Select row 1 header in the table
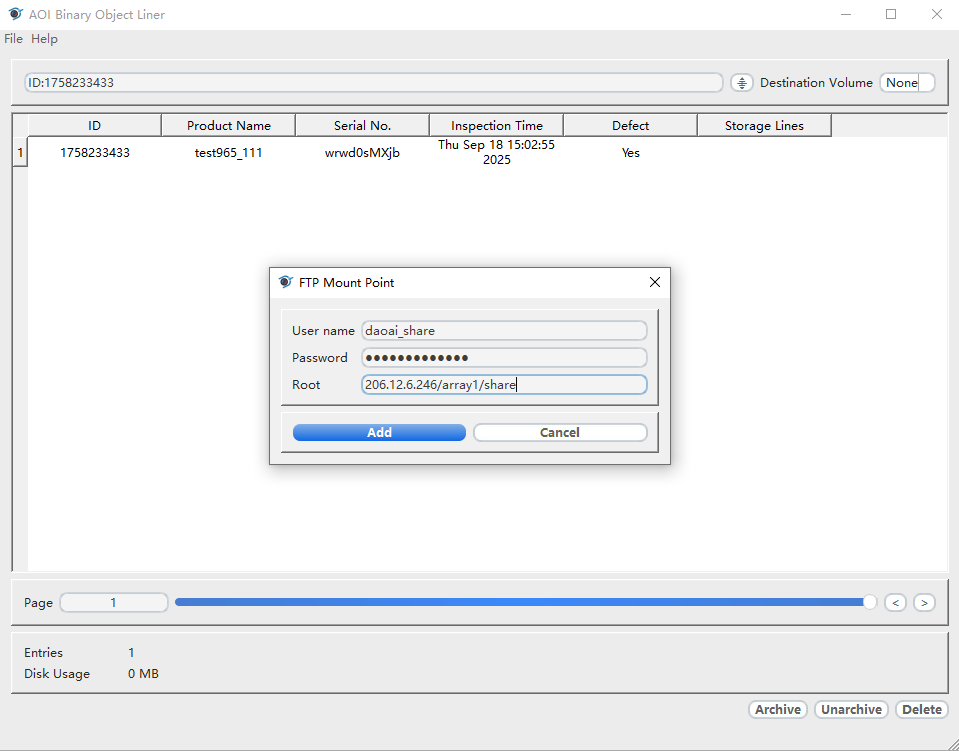Image resolution: width=959 pixels, height=751 pixels. click(19, 153)
